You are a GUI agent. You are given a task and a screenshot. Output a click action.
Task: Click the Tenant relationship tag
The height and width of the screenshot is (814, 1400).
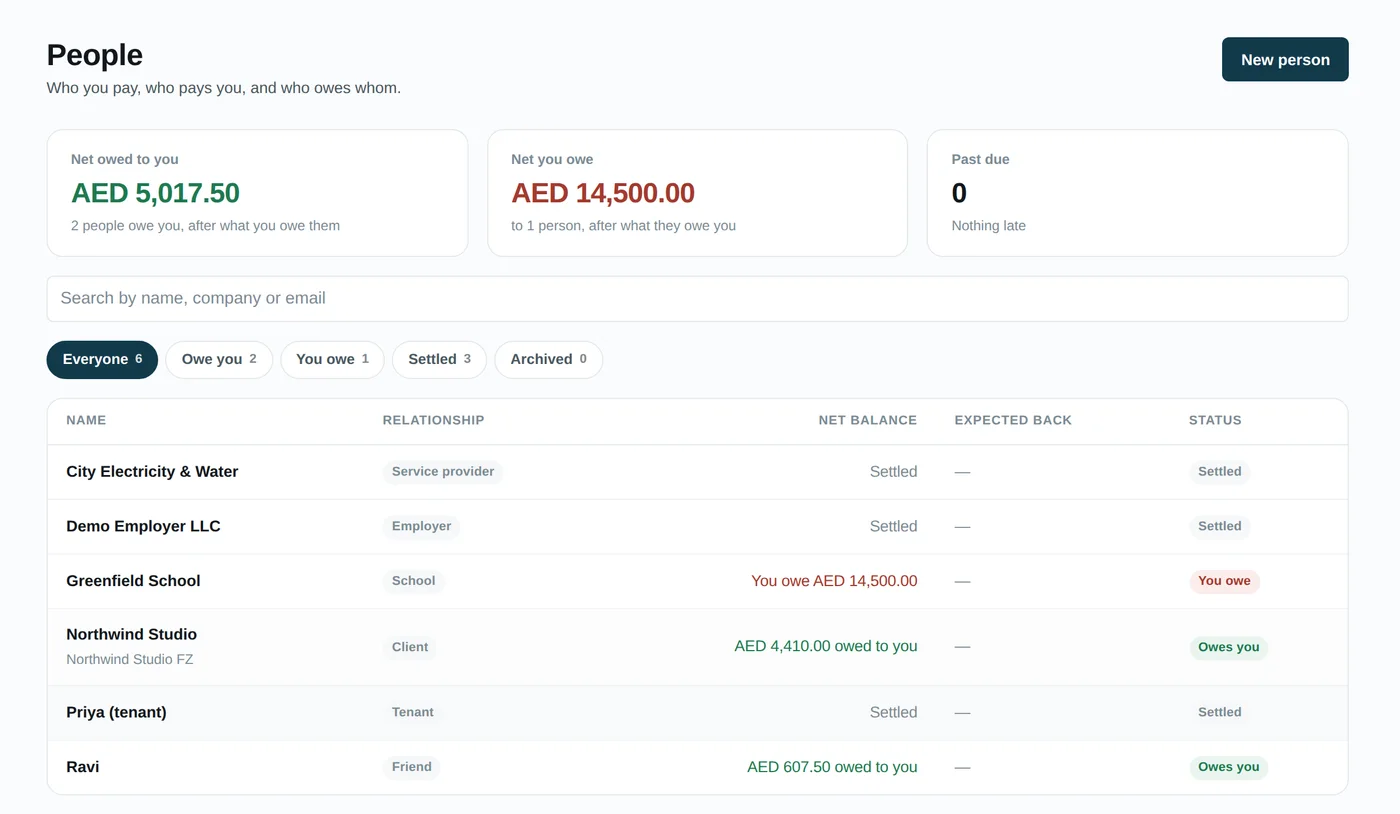[x=412, y=712]
